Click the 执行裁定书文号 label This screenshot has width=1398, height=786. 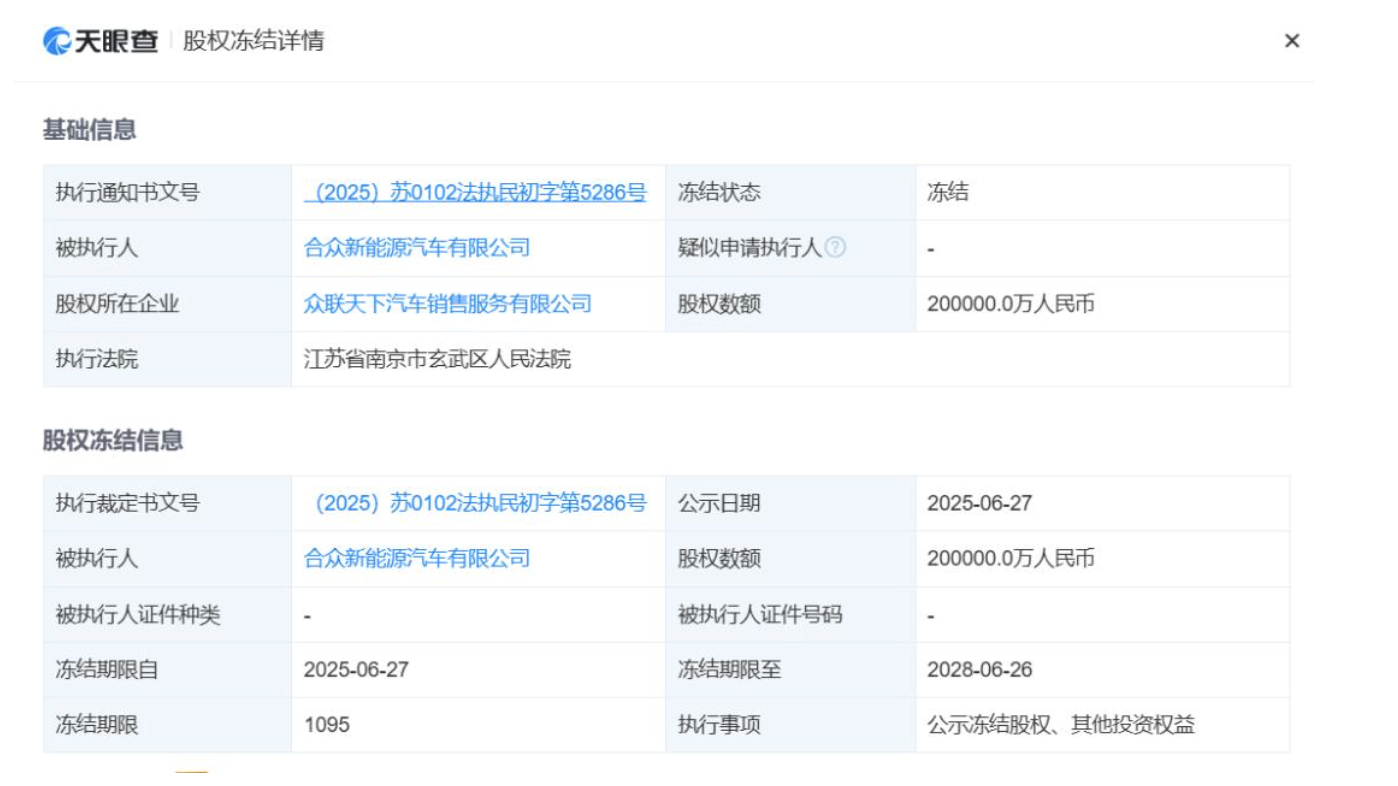pyautogui.click(x=127, y=503)
